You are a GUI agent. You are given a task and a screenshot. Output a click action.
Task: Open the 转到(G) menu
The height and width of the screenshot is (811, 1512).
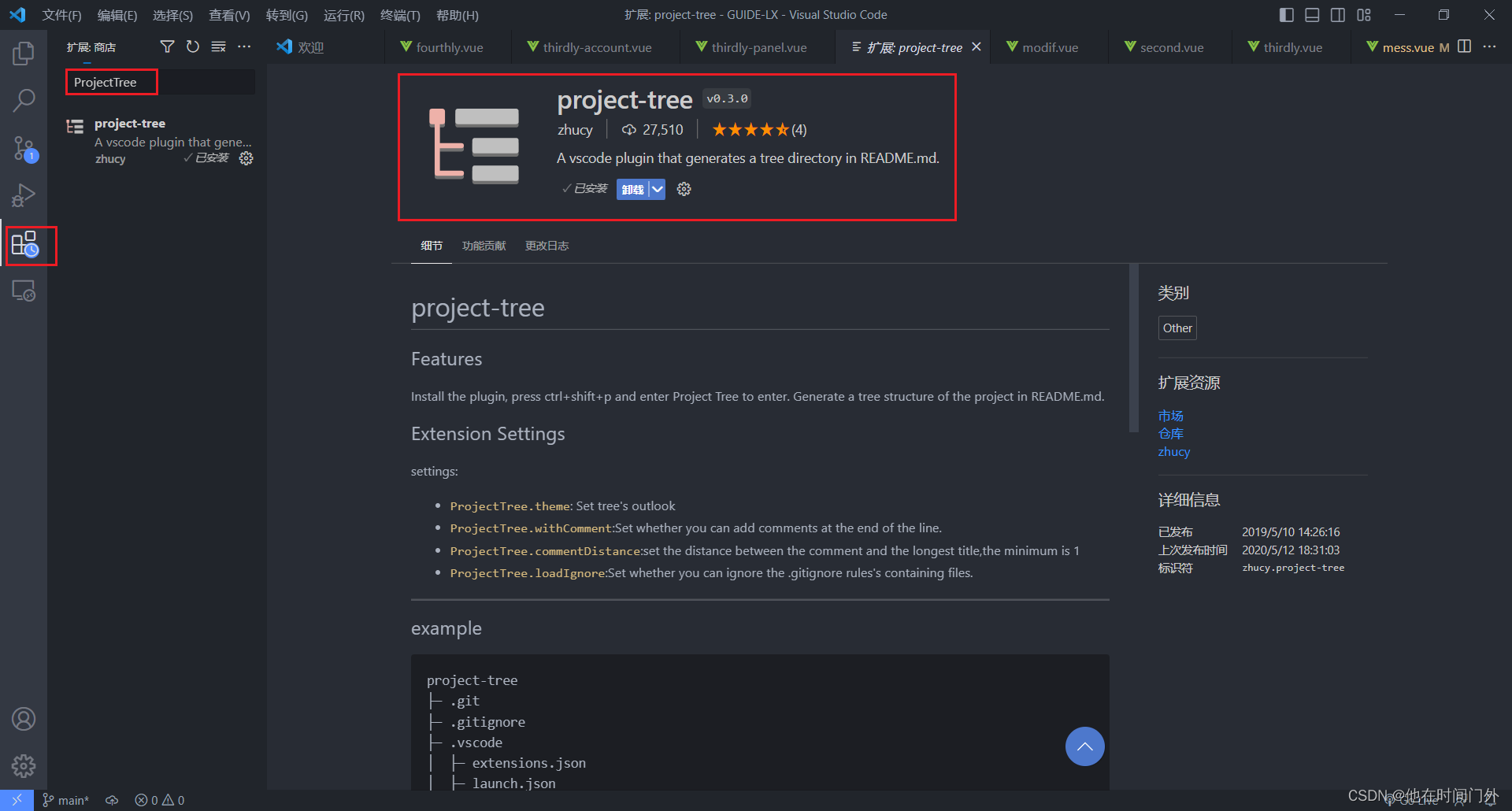[287, 15]
